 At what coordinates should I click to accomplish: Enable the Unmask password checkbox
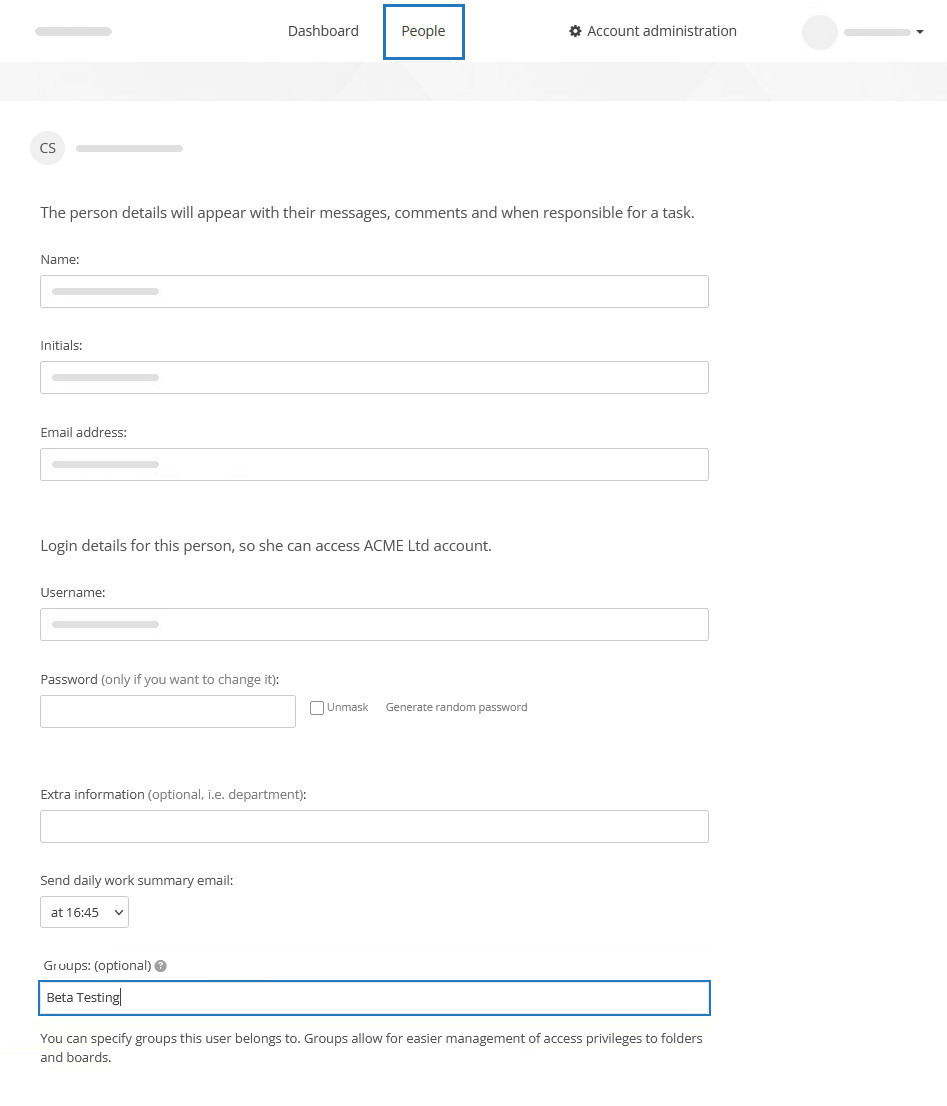pos(316,707)
